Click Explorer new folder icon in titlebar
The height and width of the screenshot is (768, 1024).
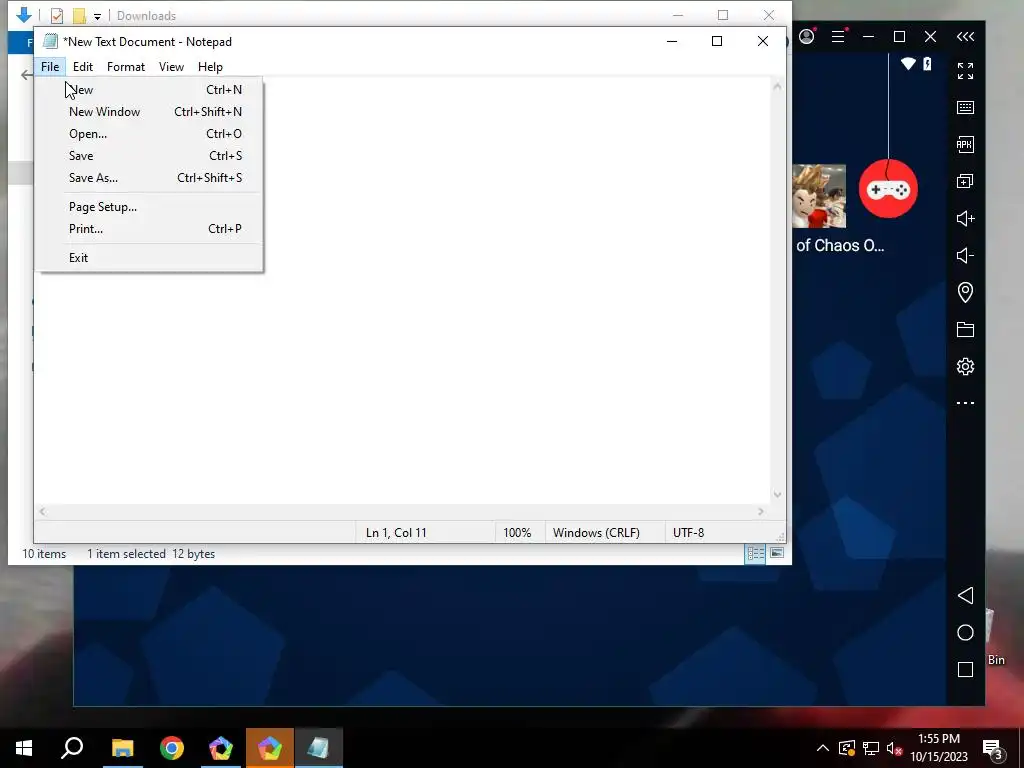point(80,15)
